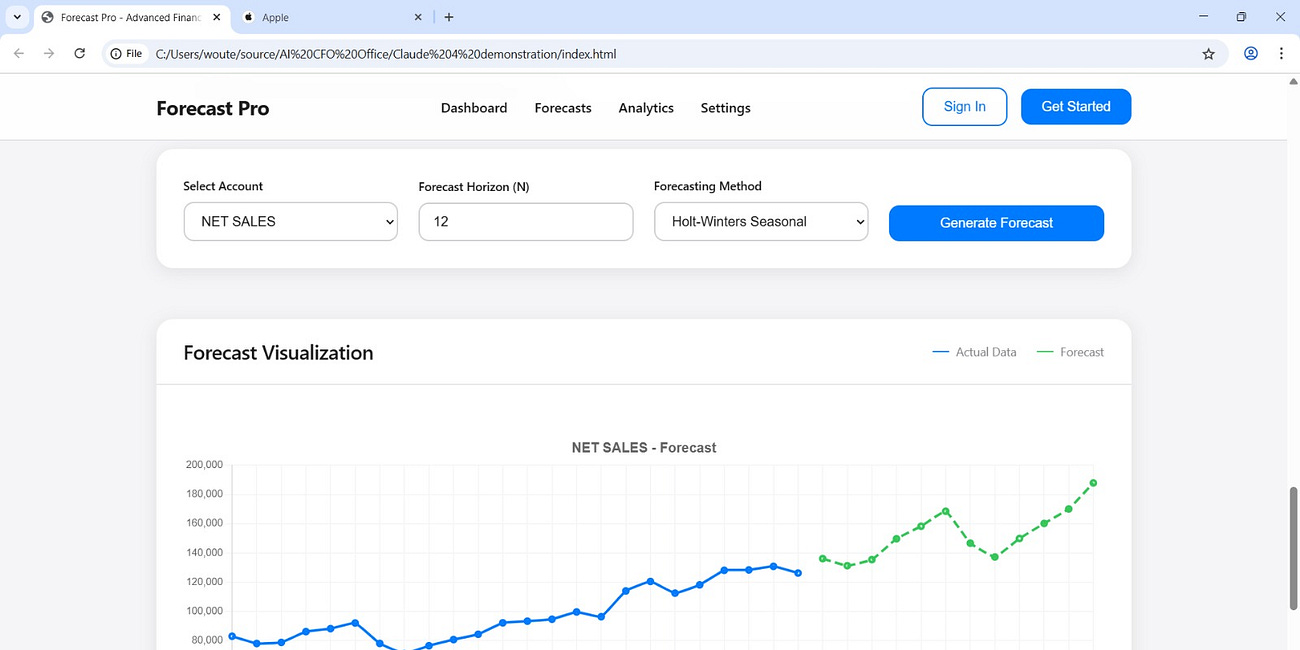Switch to the Apple tab
This screenshot has width=1300, height=650.
click(333, 17)
